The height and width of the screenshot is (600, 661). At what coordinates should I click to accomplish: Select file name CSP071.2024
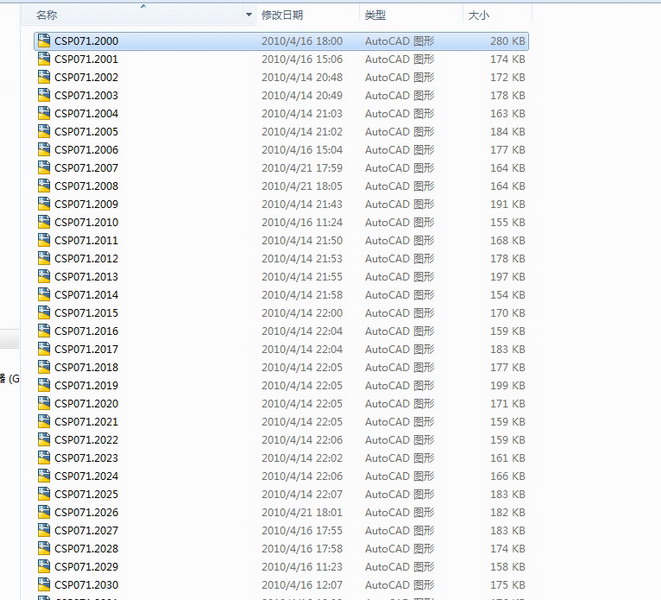86,476
